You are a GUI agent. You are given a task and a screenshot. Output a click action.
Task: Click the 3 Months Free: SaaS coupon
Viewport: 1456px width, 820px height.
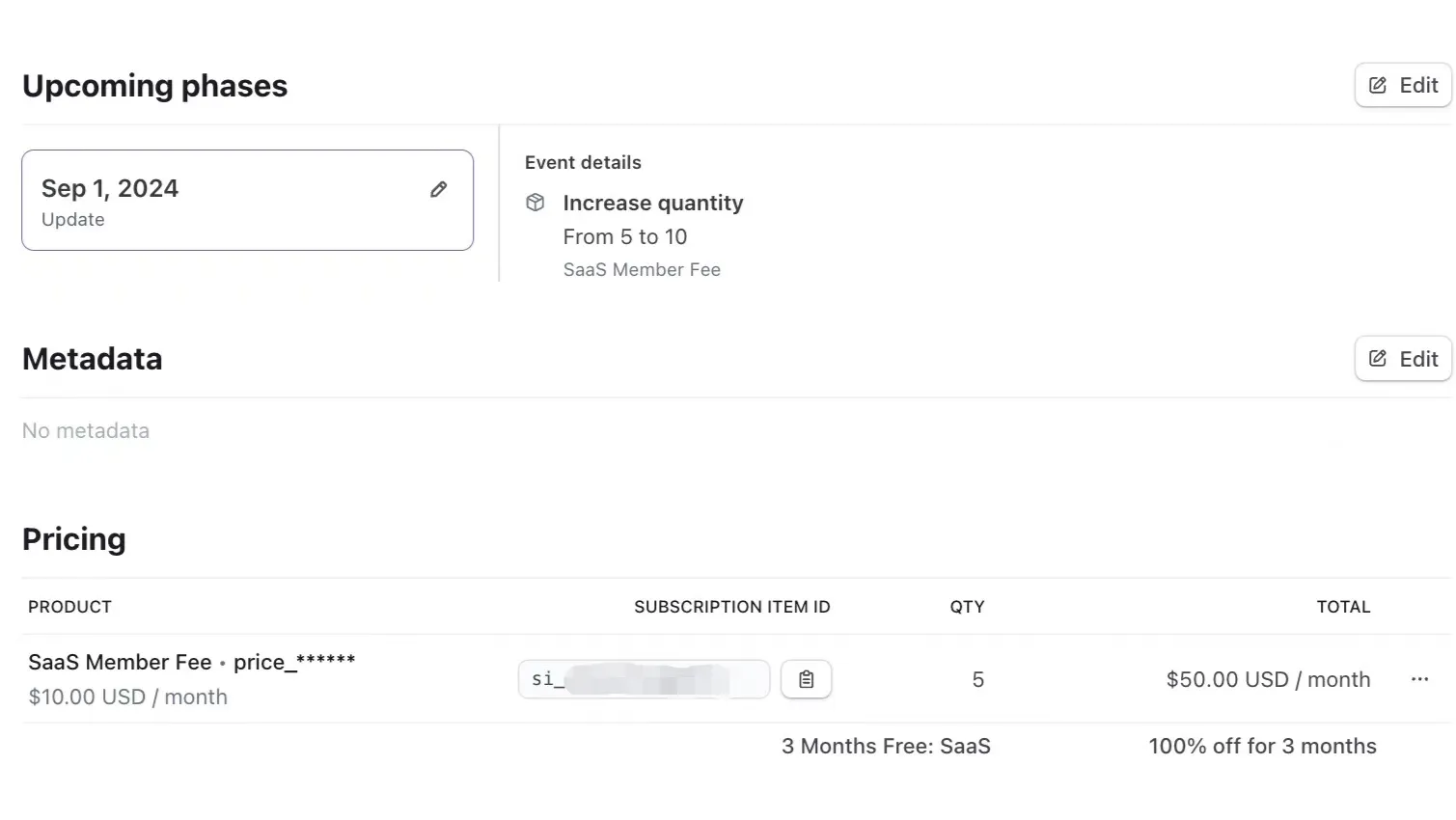click(886, 746)
